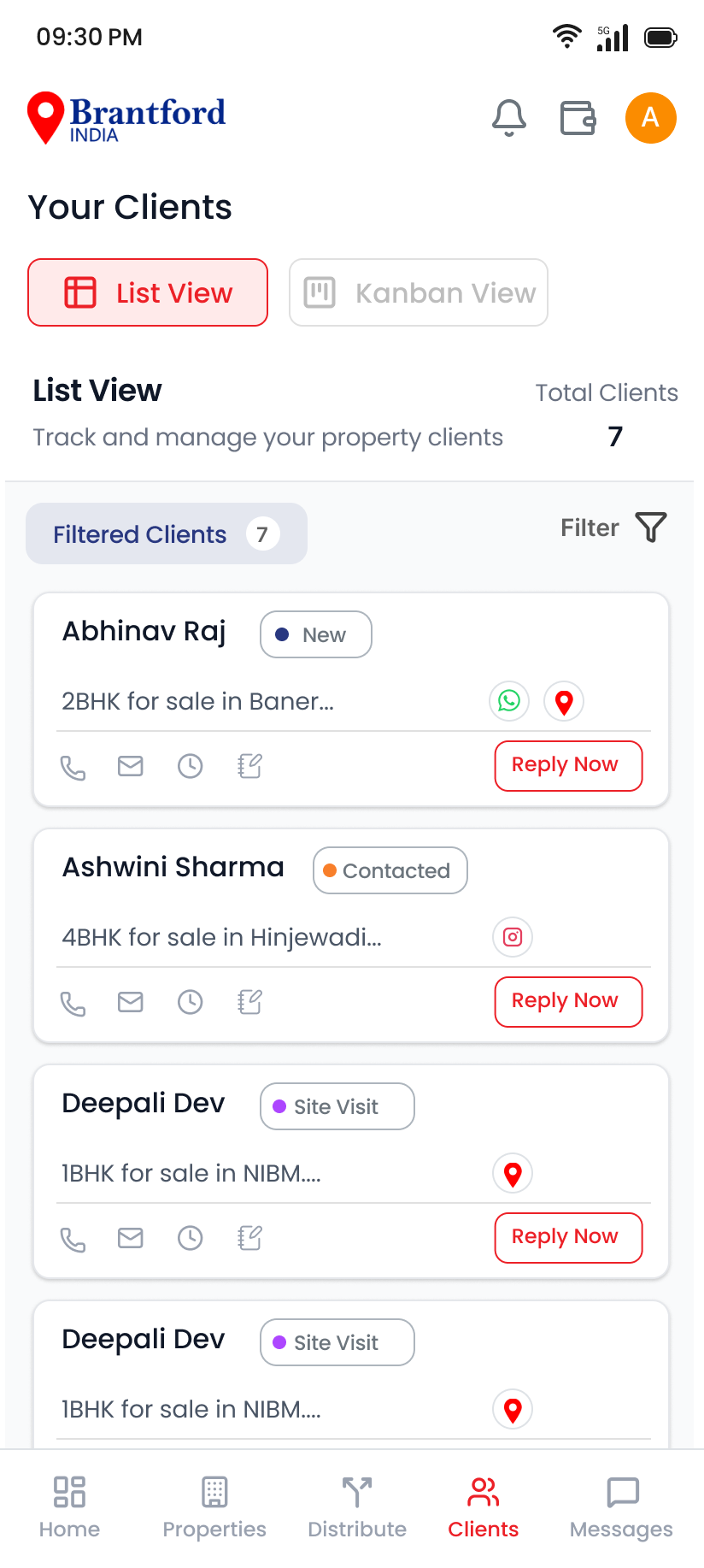The image size is (704, 1568).
Task: Email Deepali Dev using the envelope icon
Action: [130, 1237]
